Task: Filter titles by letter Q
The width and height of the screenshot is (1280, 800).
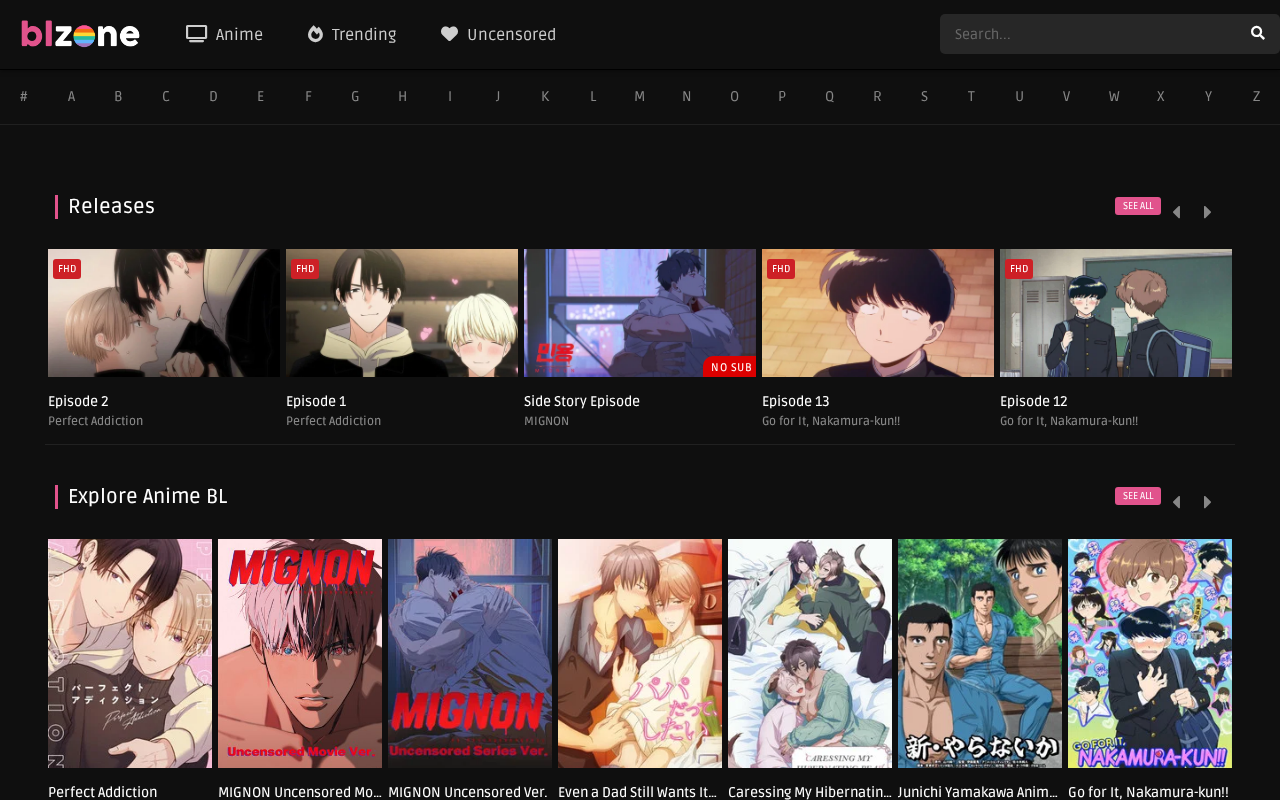Action: click(x=829, y=97)
